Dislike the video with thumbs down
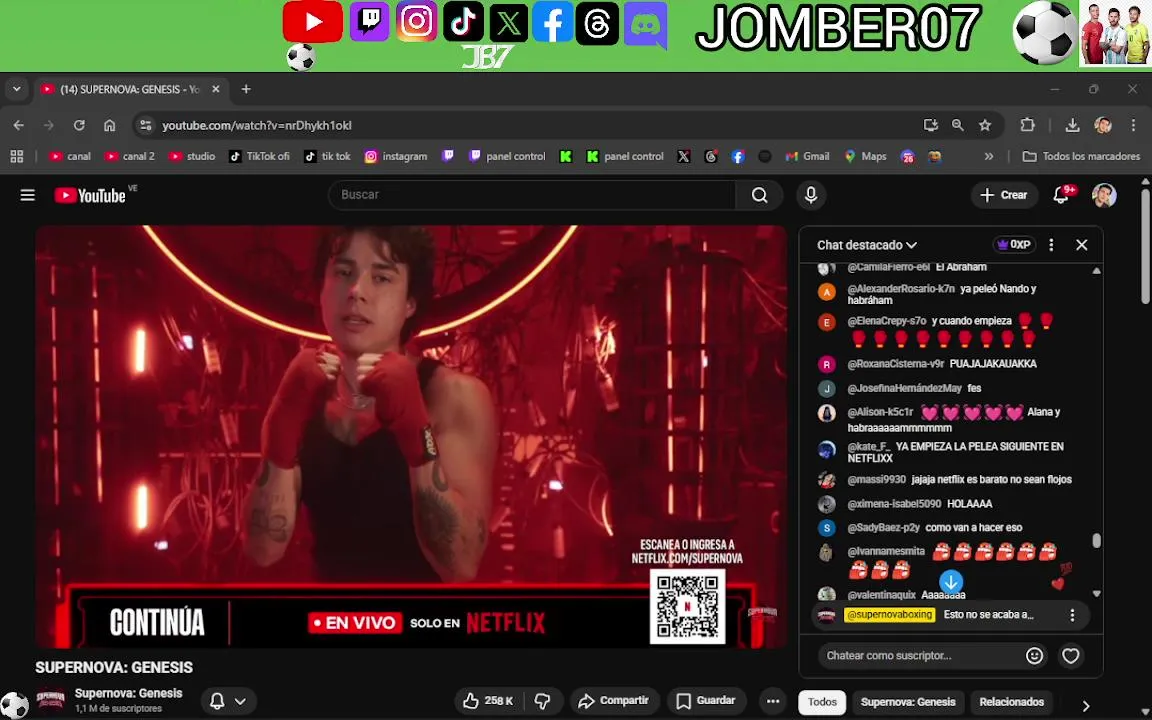 click(543, 701)
